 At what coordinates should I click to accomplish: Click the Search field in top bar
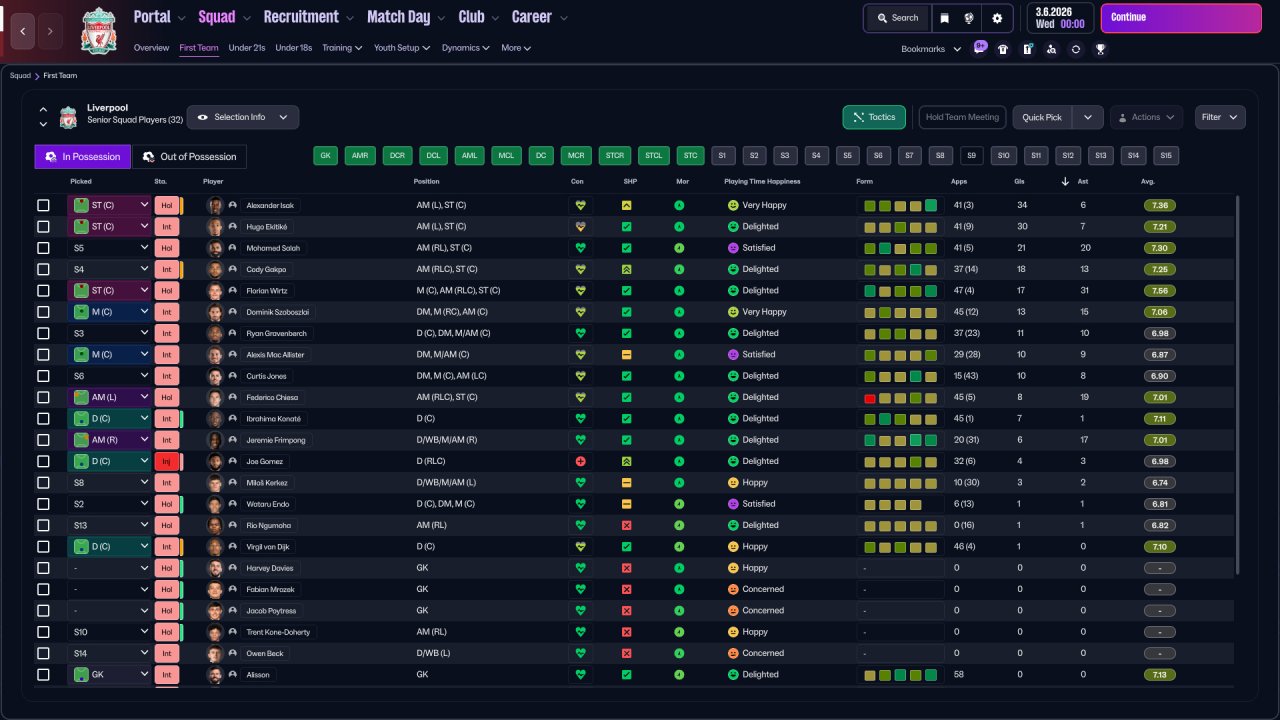[x=897, y=18]
